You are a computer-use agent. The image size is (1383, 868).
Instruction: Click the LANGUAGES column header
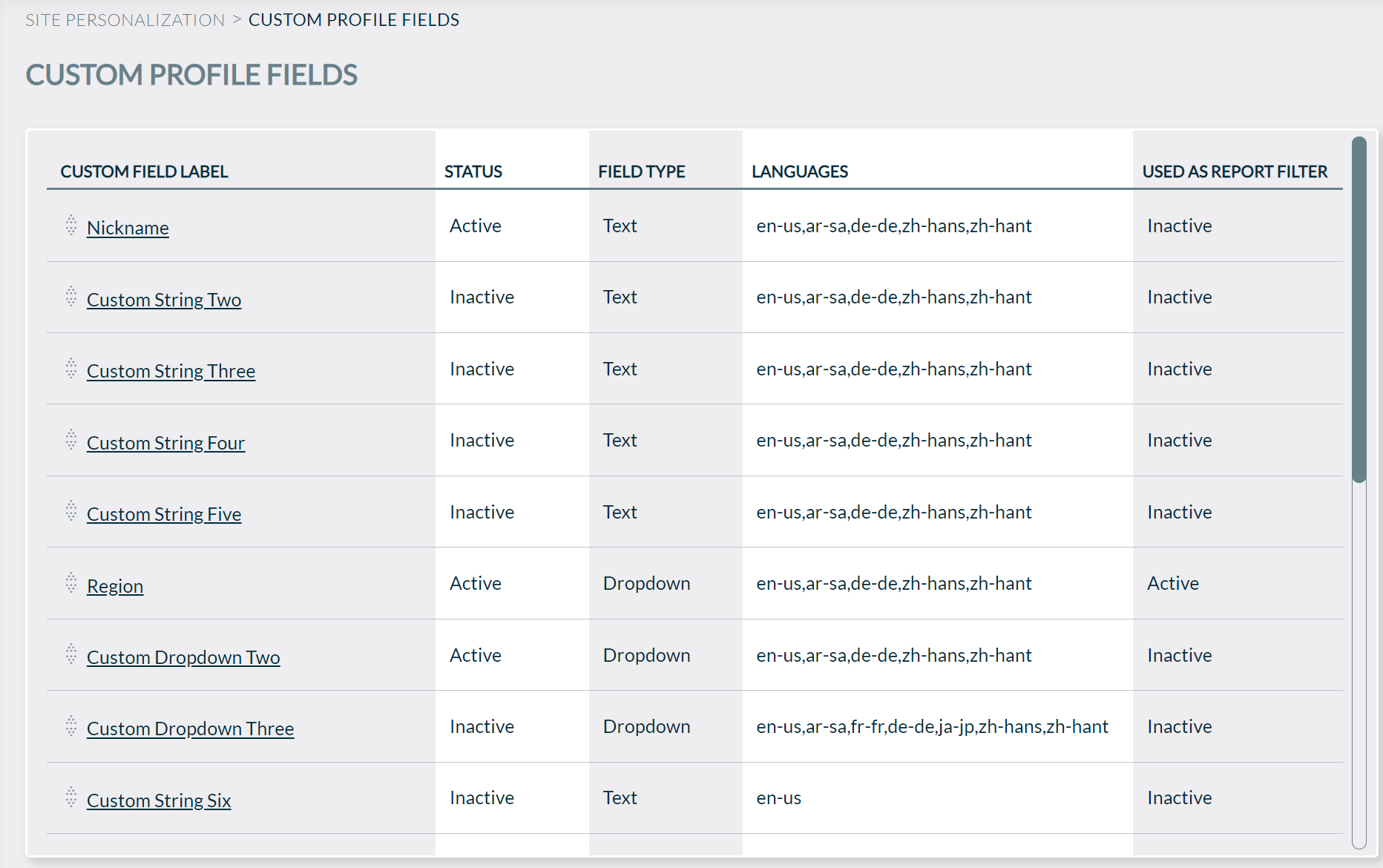tap(800, 171)
